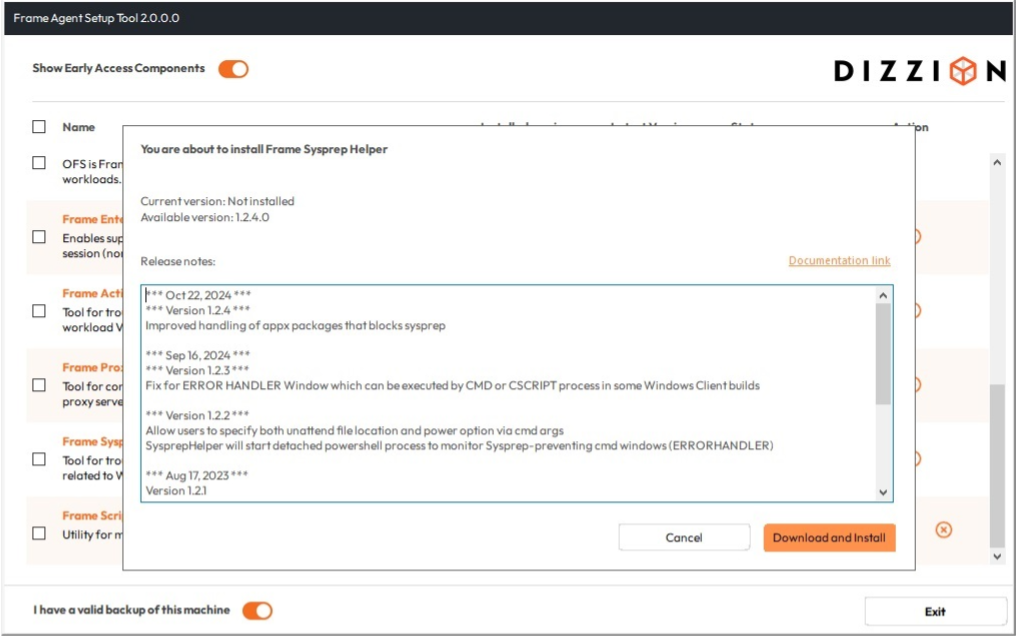Click the release notes scrollbar thumb
Screen dimensions: 1018x636
pyautogui.click(x=882, y=353)
